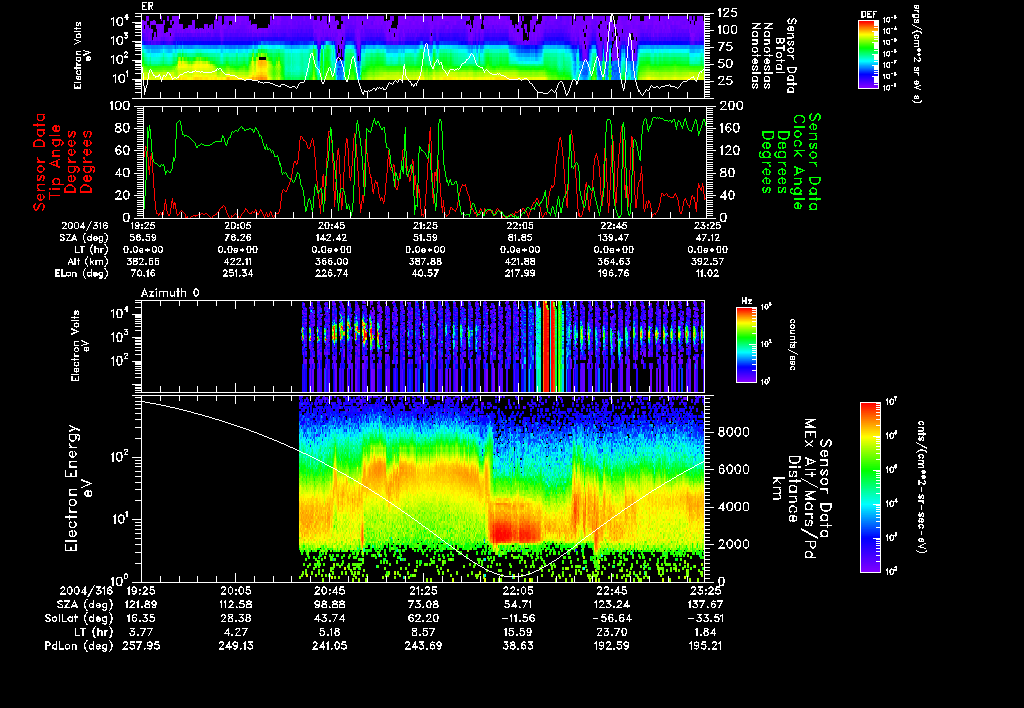The height and width of the screenshot is (708, 1024).
Task: Select SZA value 142.42
Action: [330, 238]
